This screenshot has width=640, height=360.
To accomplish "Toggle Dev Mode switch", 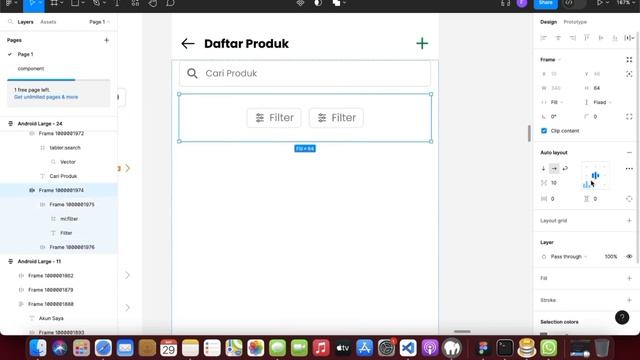I will [574, 3].
